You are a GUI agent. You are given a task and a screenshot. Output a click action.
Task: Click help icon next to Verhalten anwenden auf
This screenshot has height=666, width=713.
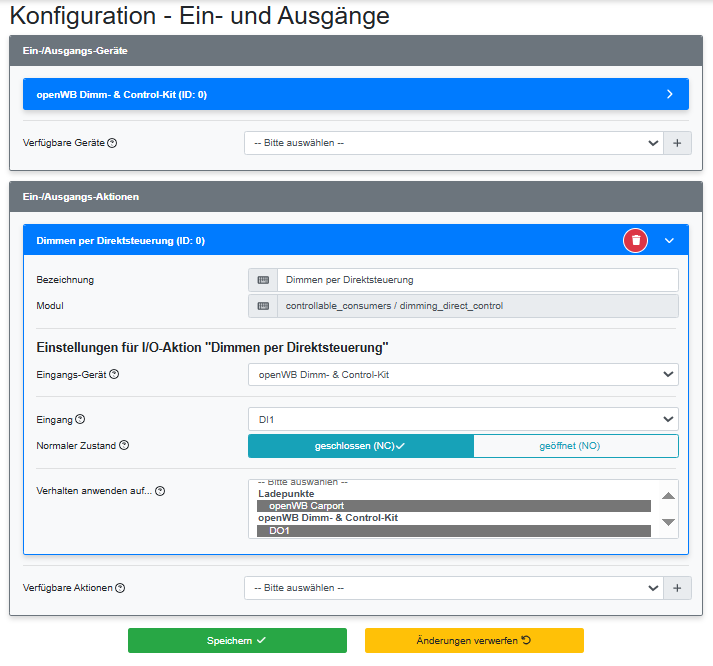(160, 491)
